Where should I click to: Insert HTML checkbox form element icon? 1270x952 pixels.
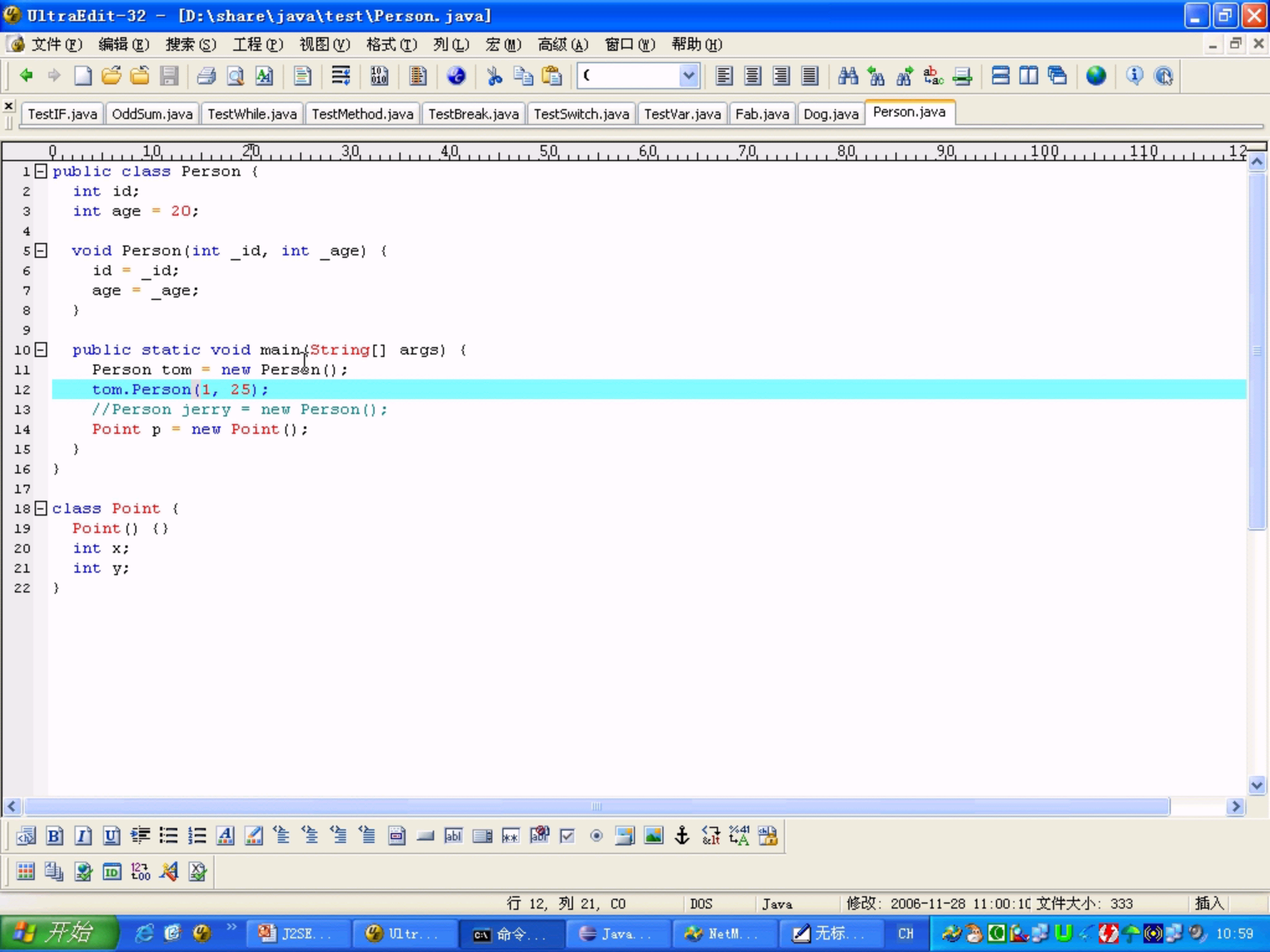pos(567,836)
